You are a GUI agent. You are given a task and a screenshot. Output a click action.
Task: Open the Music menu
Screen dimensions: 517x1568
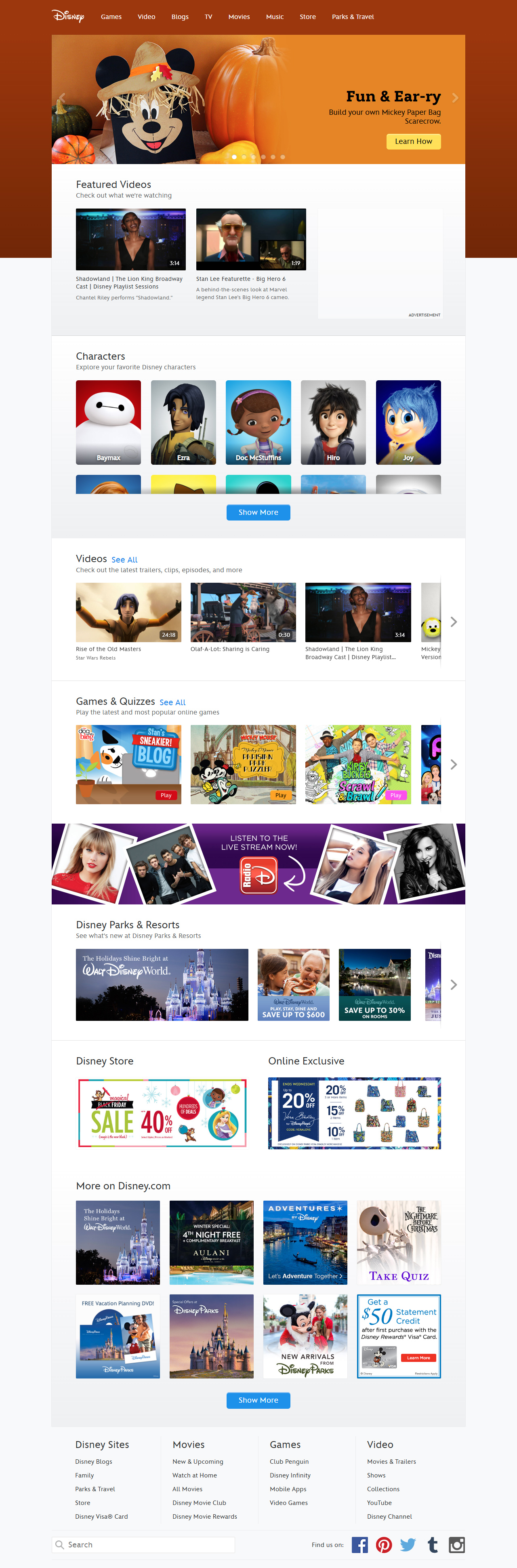pos(275,17)
